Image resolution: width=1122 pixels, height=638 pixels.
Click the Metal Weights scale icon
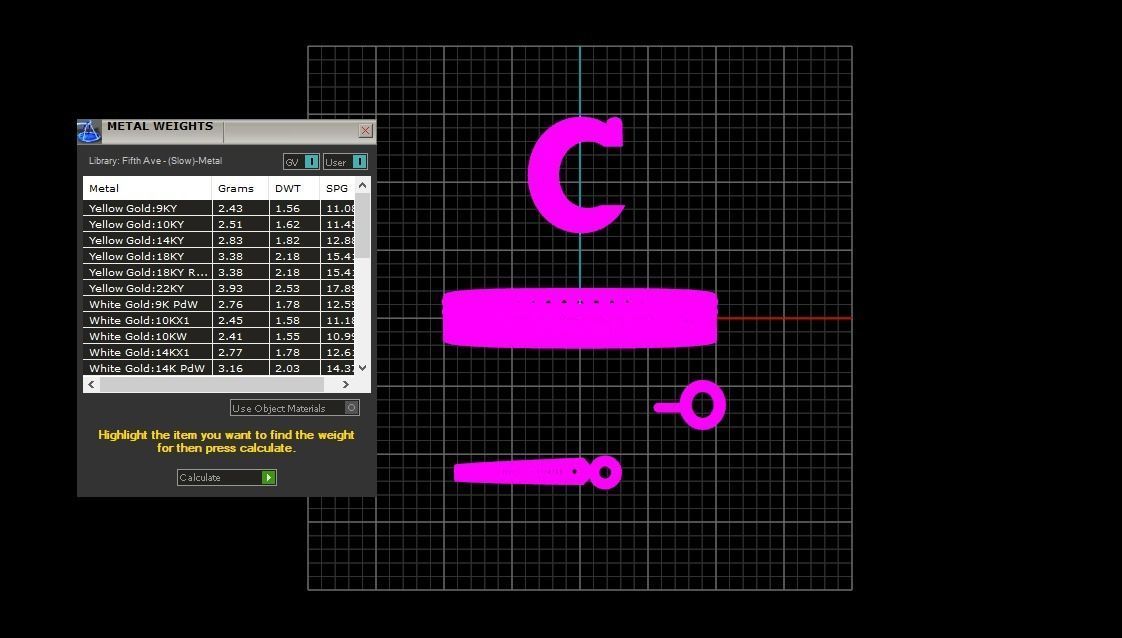tap(89, 132)
